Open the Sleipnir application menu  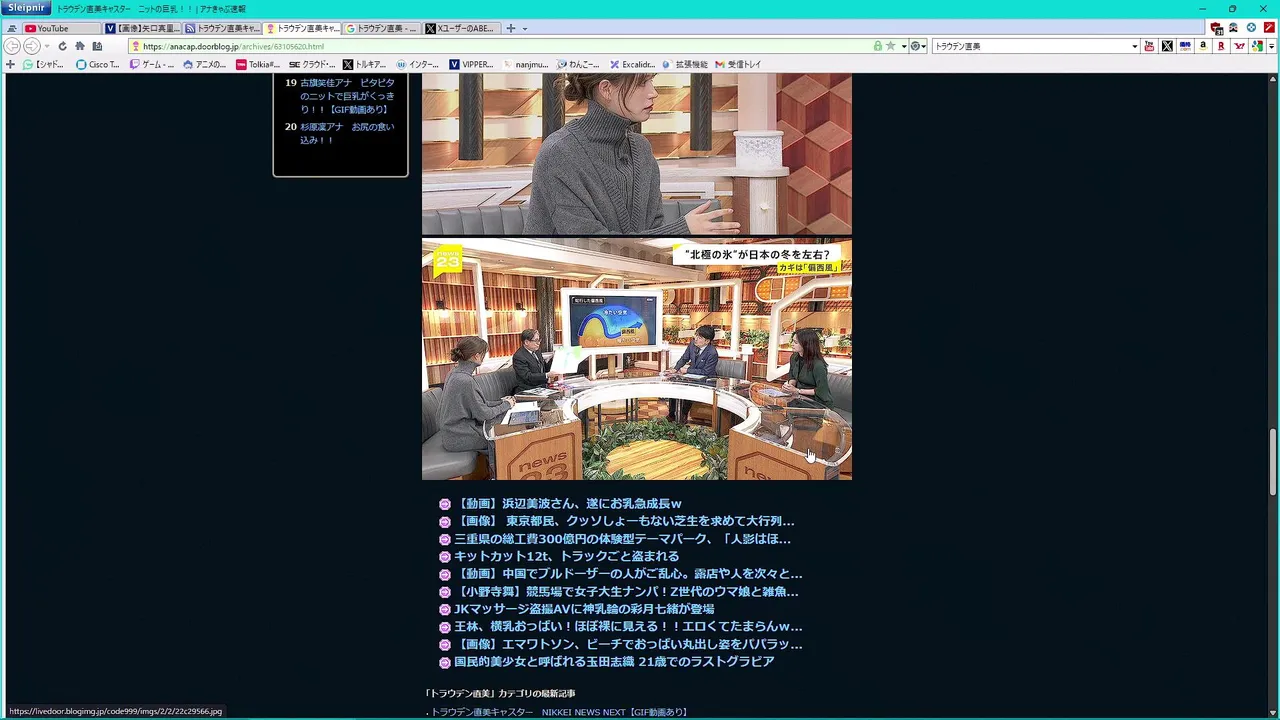[25, 8]
